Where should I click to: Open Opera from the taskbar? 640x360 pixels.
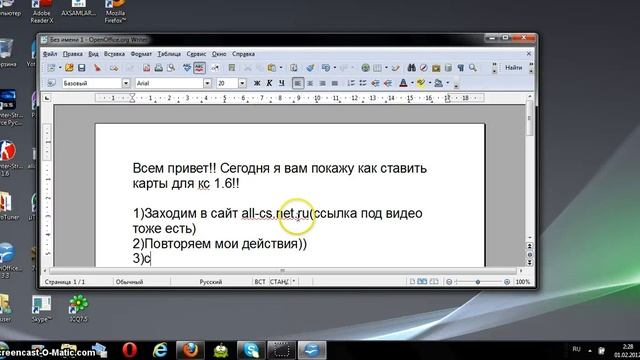130,350
